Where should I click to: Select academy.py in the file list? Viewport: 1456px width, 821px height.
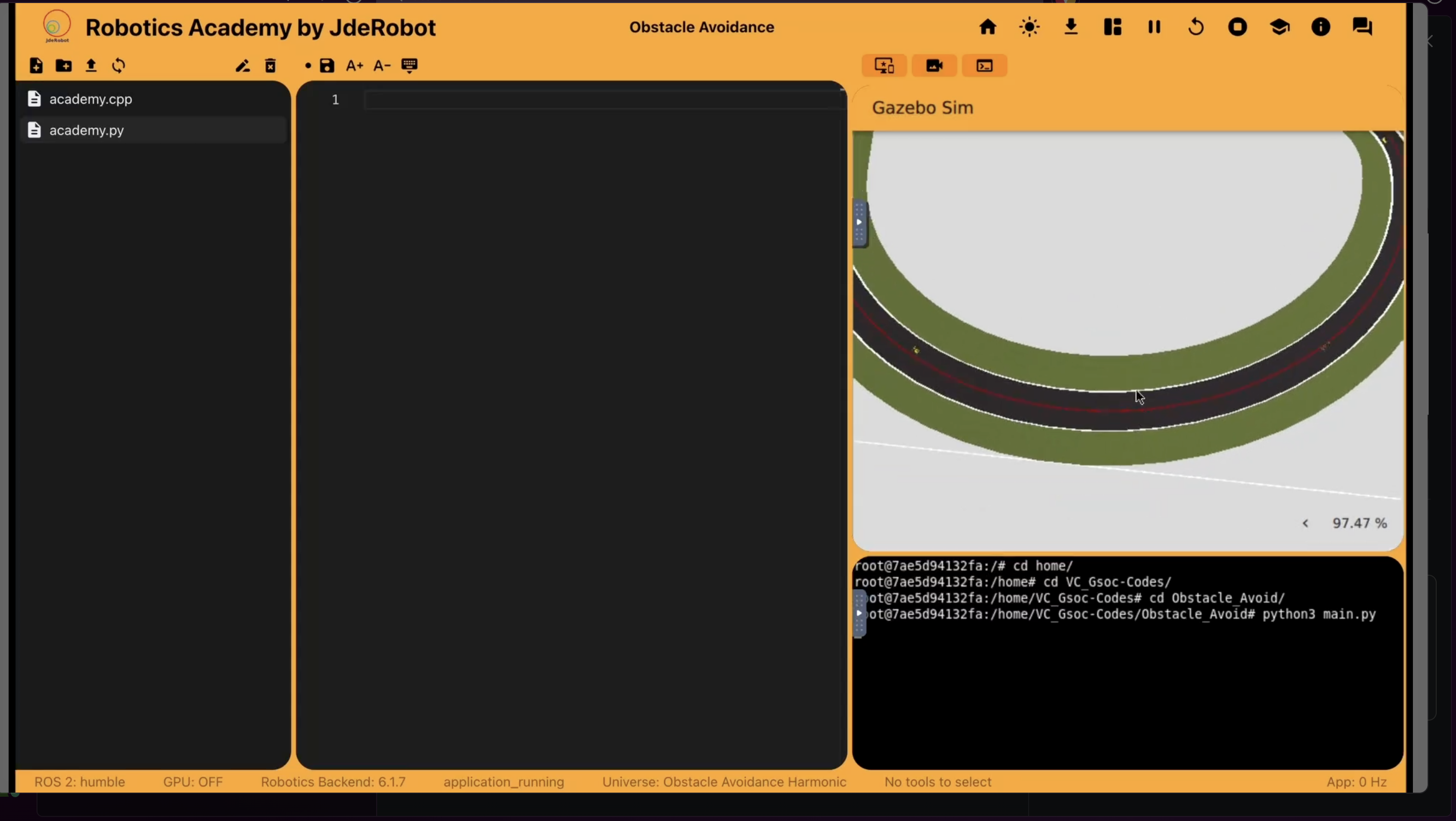[x=154, y=130]
